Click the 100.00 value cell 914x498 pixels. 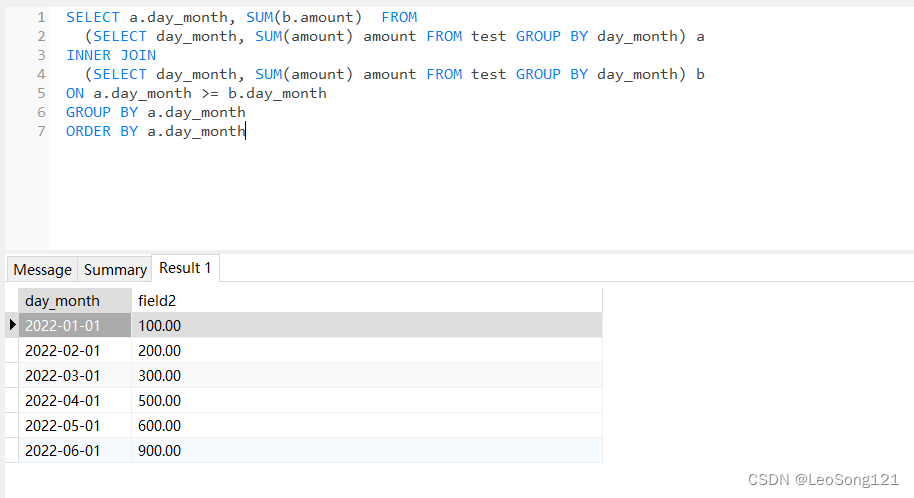pyautogui.click(x=160, y=325)
